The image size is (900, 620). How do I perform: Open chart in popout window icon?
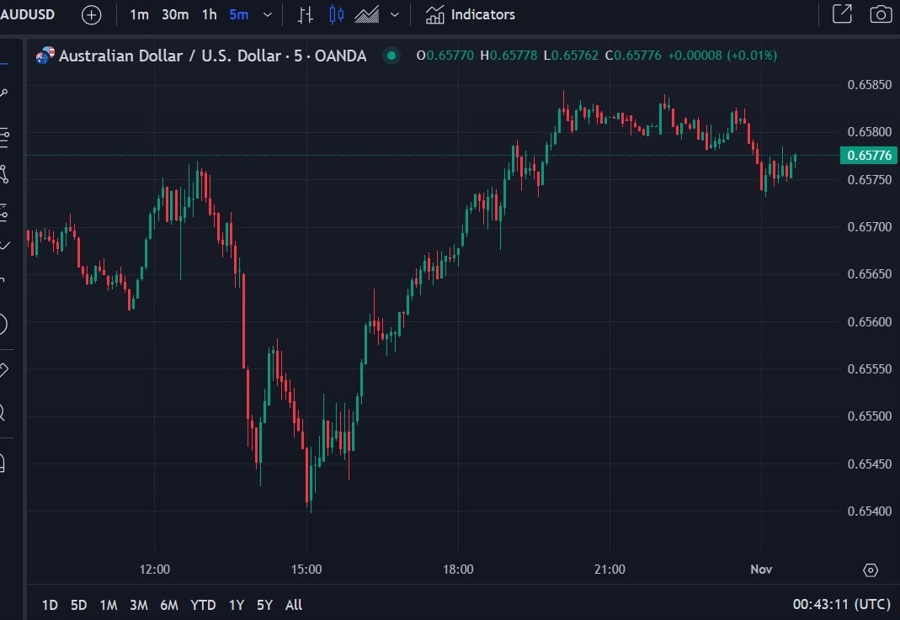coord(842,14)
